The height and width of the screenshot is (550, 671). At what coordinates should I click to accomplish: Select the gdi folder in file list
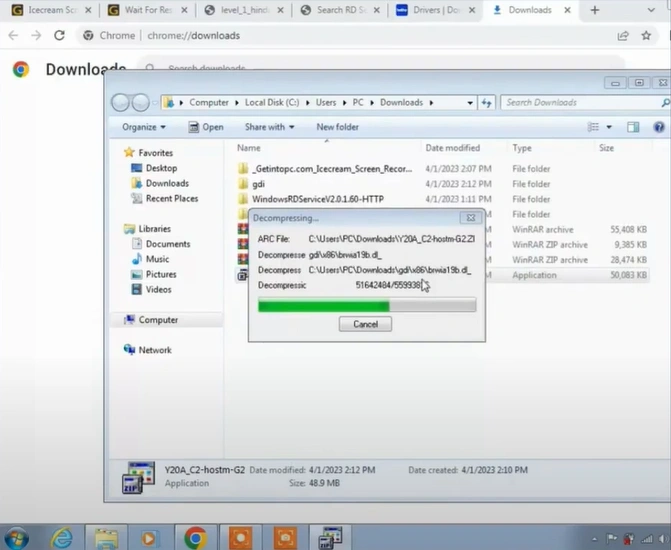coord(258,184)
